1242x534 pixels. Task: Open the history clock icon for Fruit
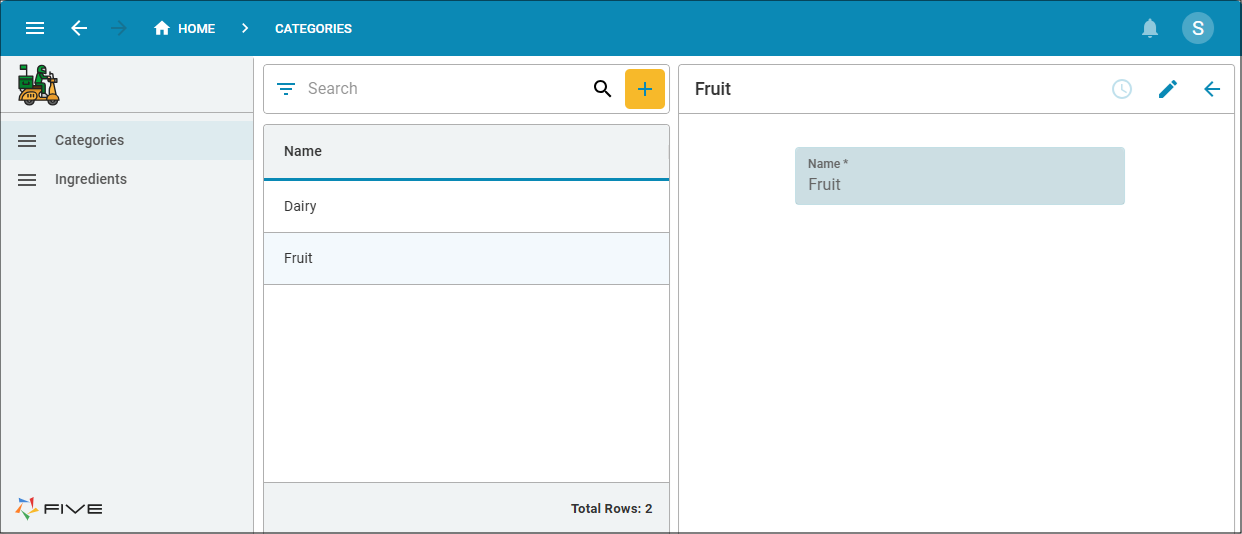click(x=1122, y=89)
